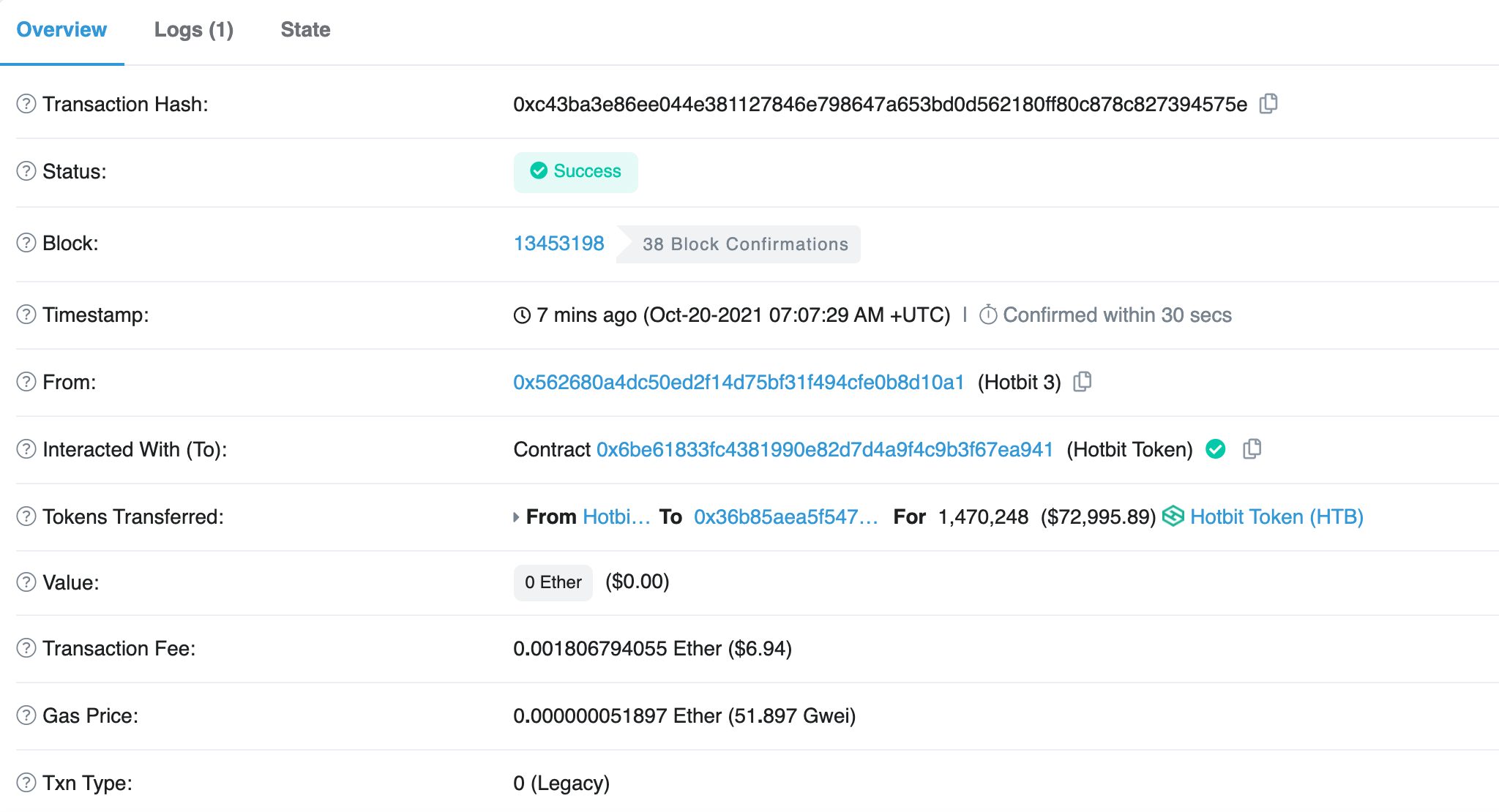Copy the transaction hash to clipboard
This screenshot has width=1499, height=812.
tap(1268, 104)
